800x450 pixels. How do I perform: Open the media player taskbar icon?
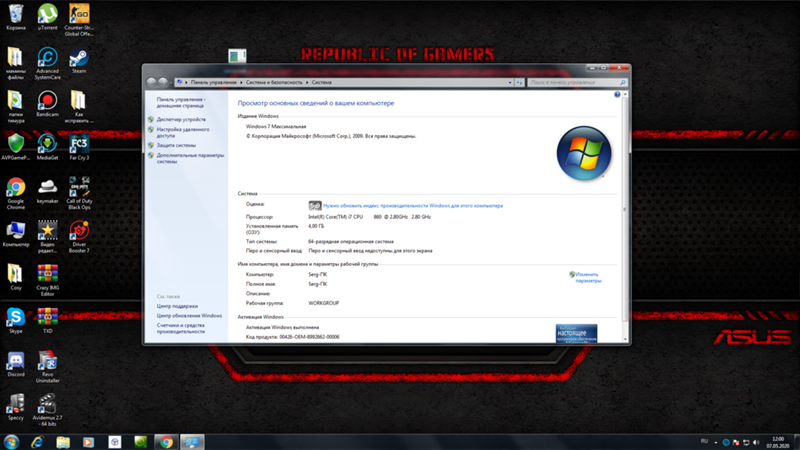click(x=89, y=442)
